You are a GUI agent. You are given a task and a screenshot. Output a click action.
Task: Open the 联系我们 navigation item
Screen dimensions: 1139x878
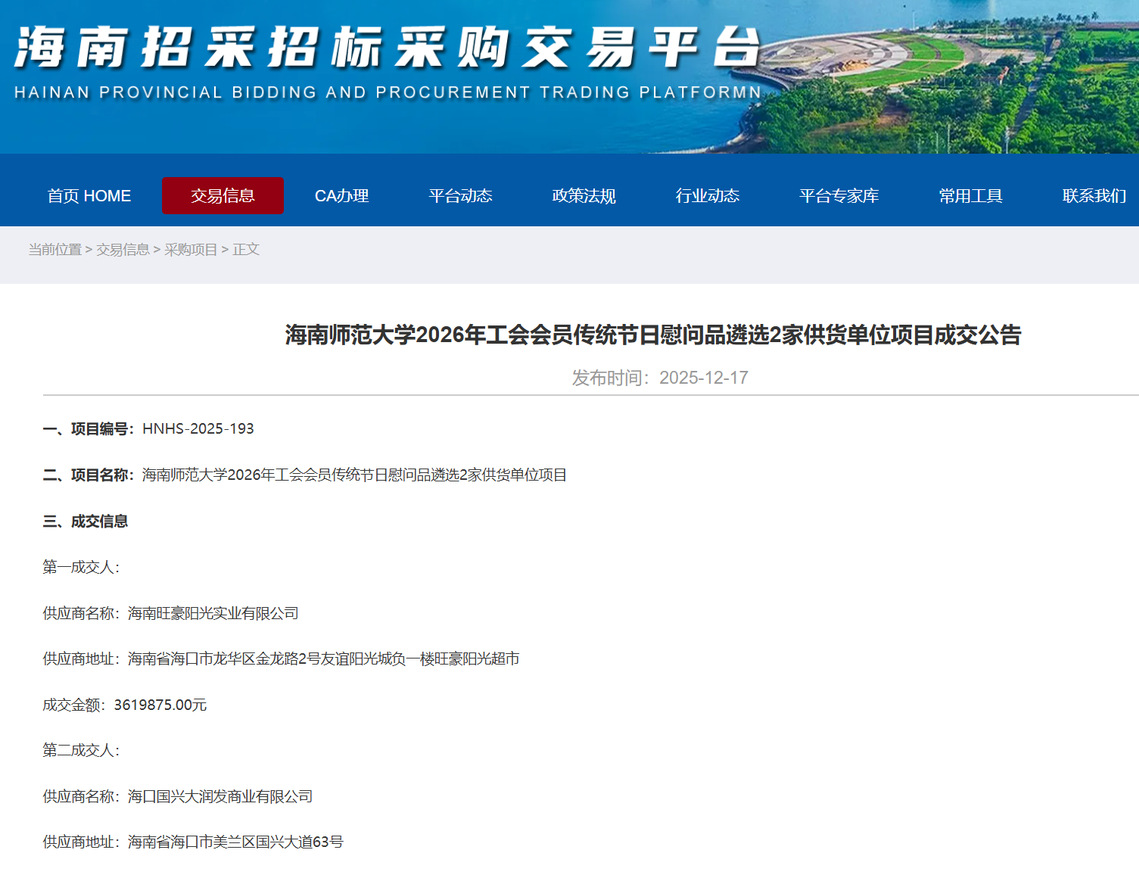pos(1094,196)
